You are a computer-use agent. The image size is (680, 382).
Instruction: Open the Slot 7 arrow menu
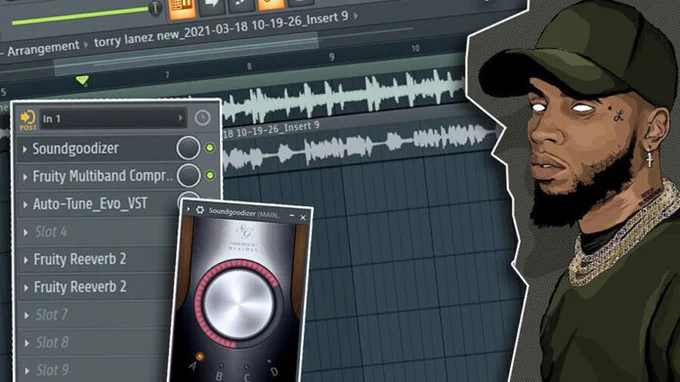(x=26, y=315)
